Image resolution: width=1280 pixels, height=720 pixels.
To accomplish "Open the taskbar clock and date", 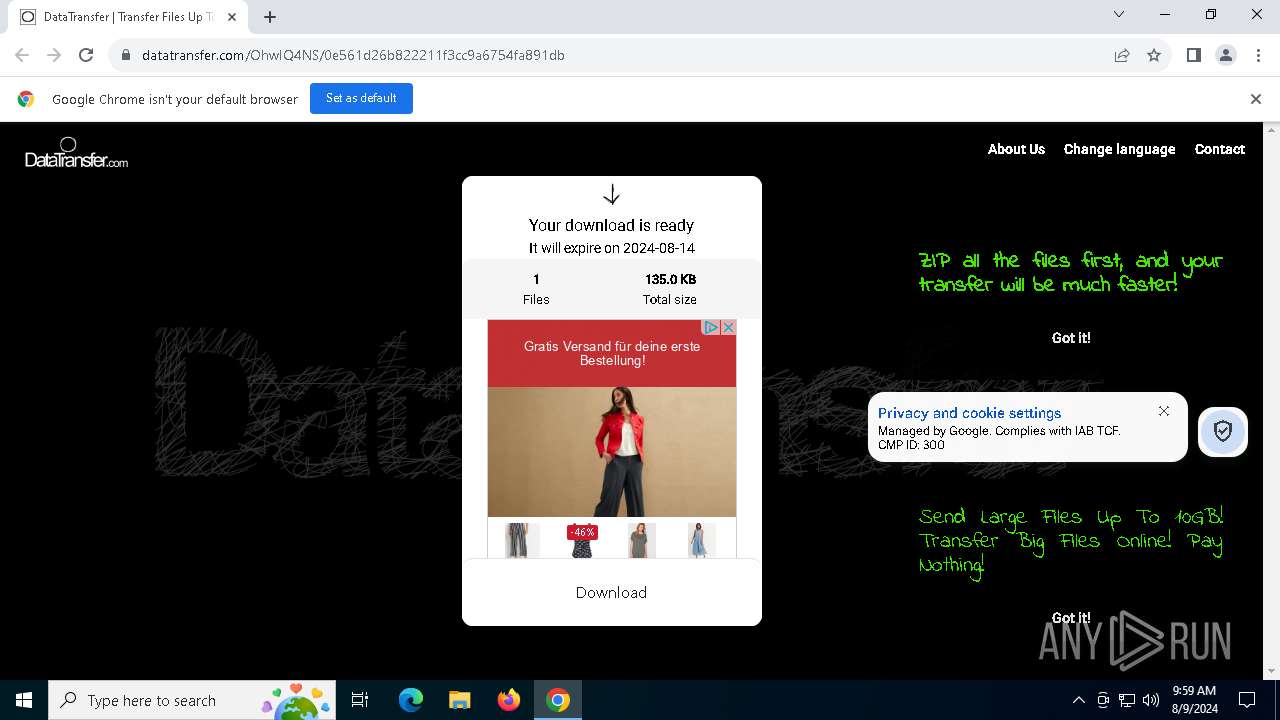I will pyautogui.click(x=1193, y=700).
